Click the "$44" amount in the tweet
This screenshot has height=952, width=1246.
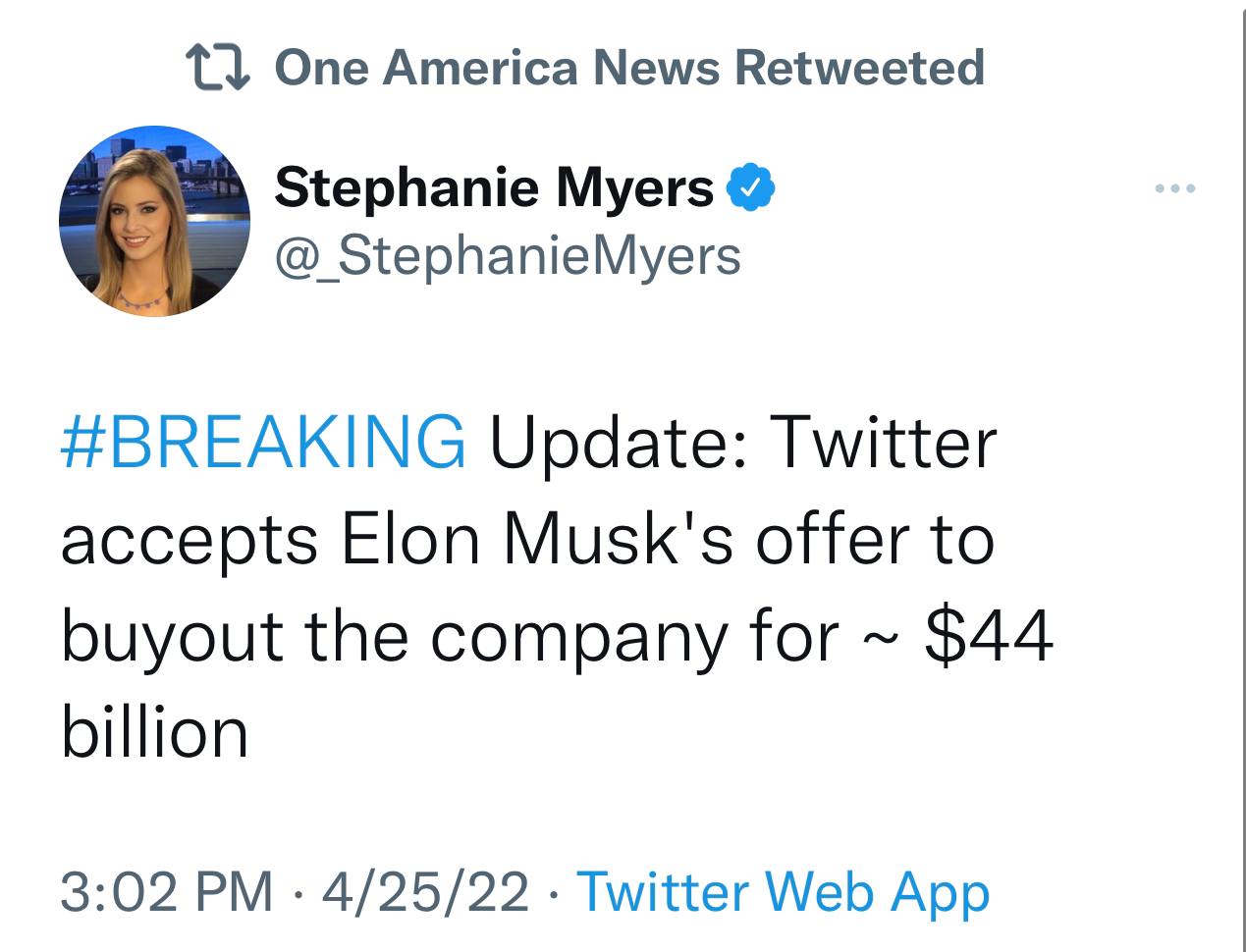(x=990, y=636)
